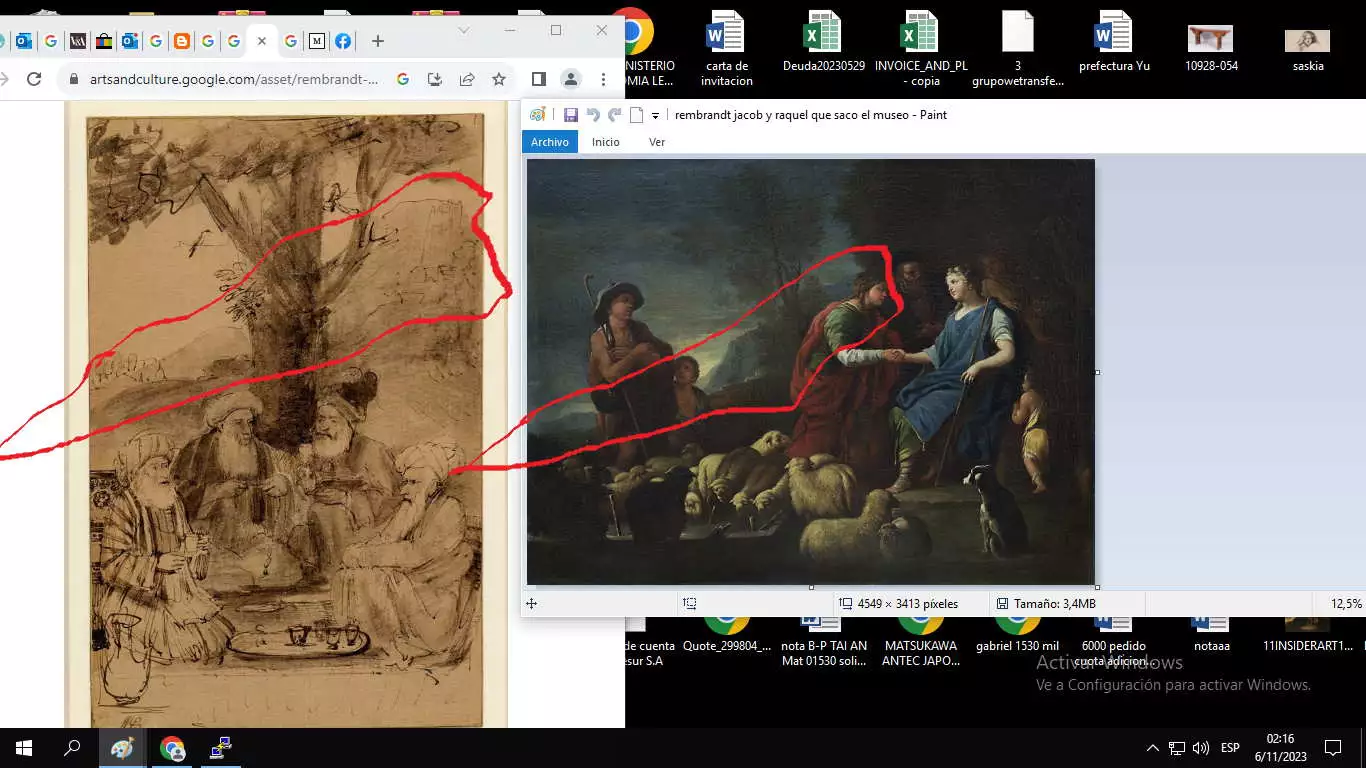Create new blank file in Paint
Viewport: 1366px width, 768px height.
636,115
